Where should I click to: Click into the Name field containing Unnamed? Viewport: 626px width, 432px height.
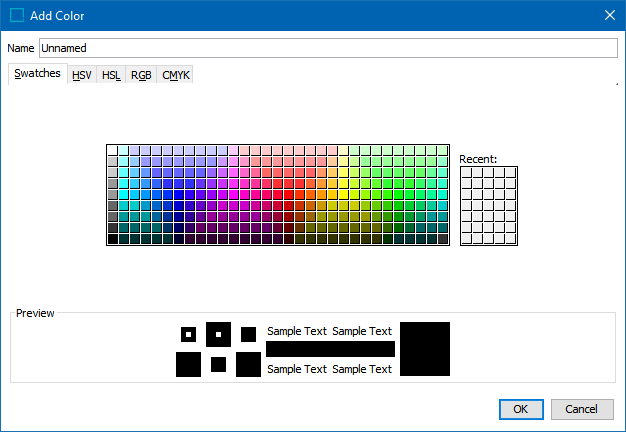328,48
